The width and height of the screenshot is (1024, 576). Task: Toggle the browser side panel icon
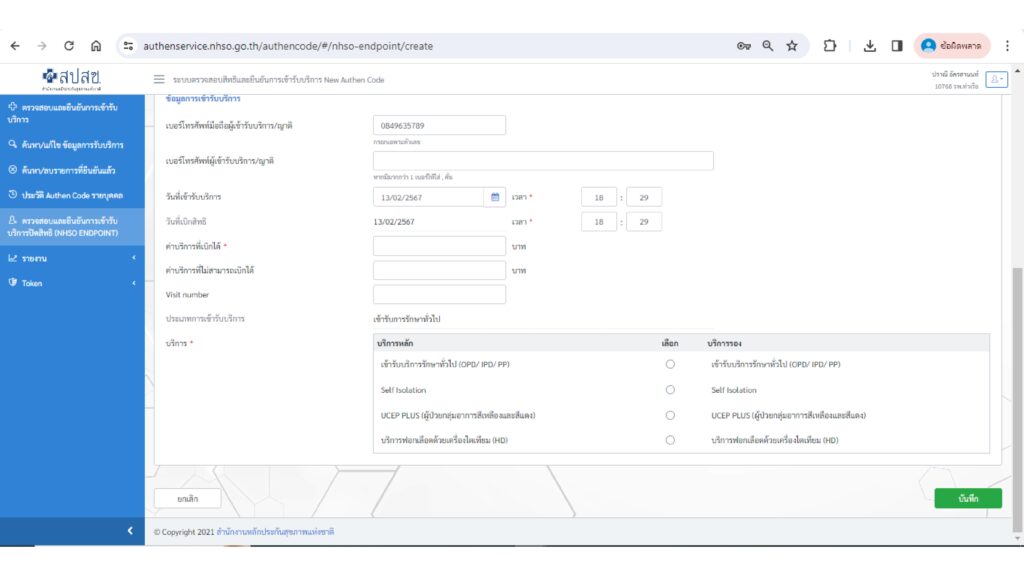[896, 46]
